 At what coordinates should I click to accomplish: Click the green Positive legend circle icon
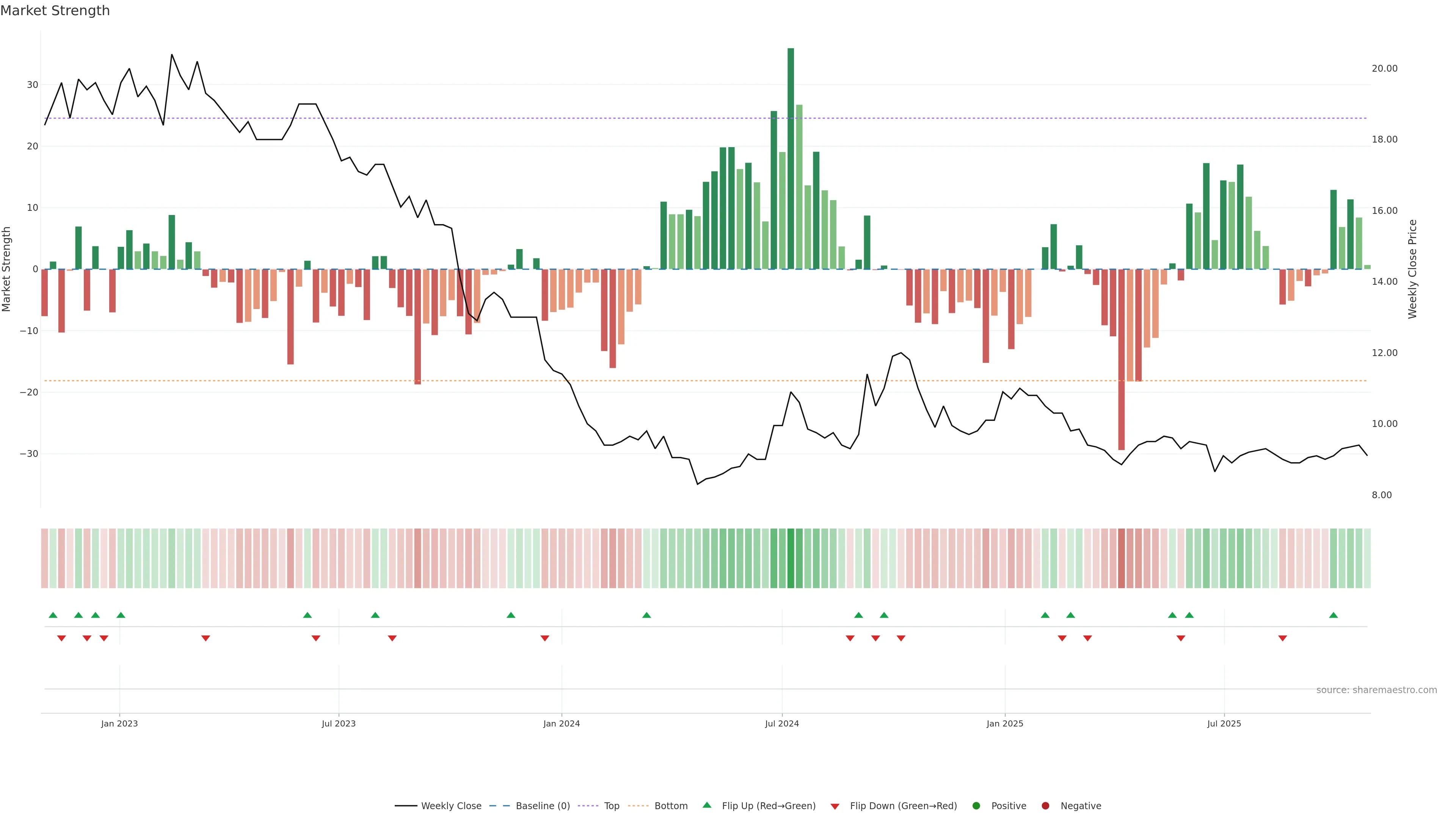976,805
